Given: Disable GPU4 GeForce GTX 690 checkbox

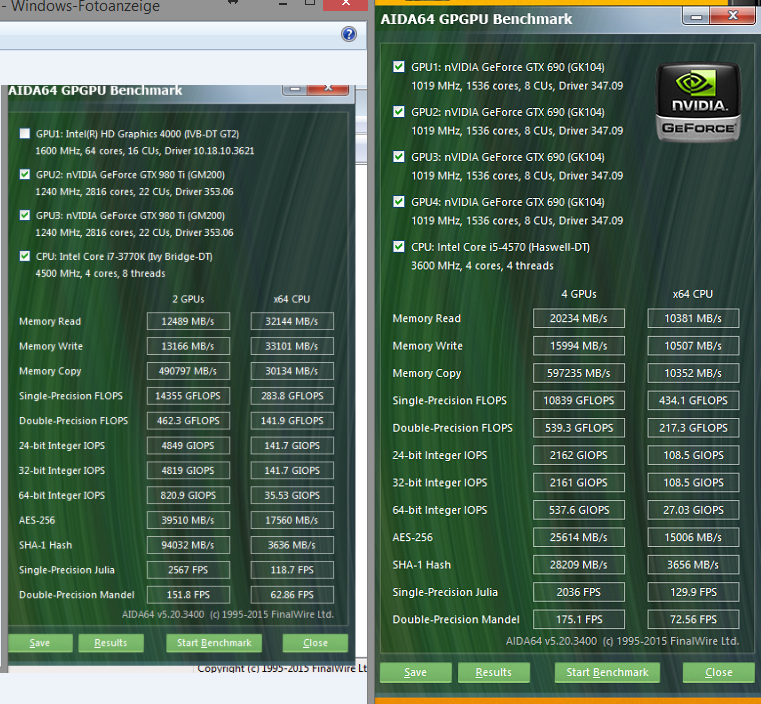Looking at the screenshot, I should [399, 202].
